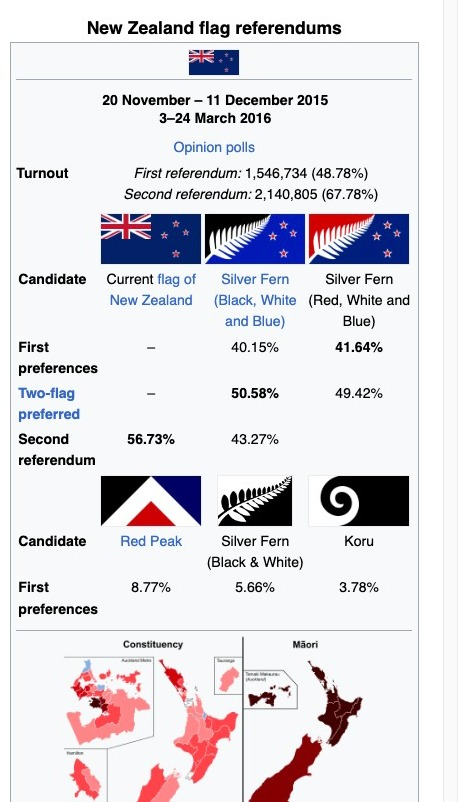458x802 pixels.
Task: Open the Two-flag preferred link
Action: [49, 404]
